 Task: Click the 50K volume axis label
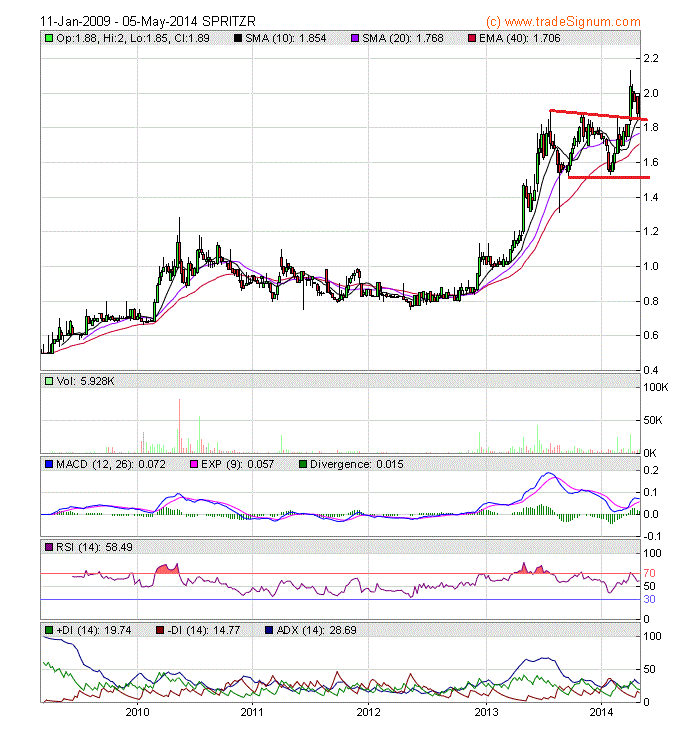coord(653,420)
